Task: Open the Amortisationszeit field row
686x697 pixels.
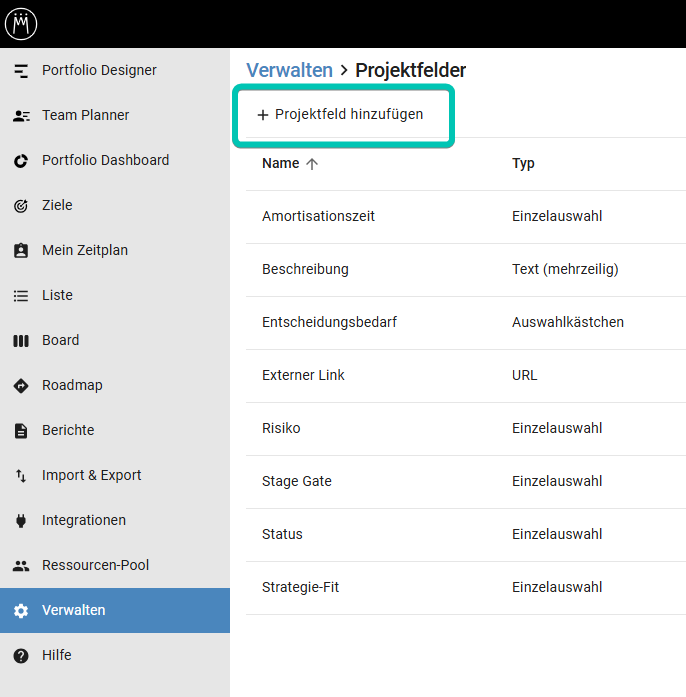Action: (x=318, y=217)
